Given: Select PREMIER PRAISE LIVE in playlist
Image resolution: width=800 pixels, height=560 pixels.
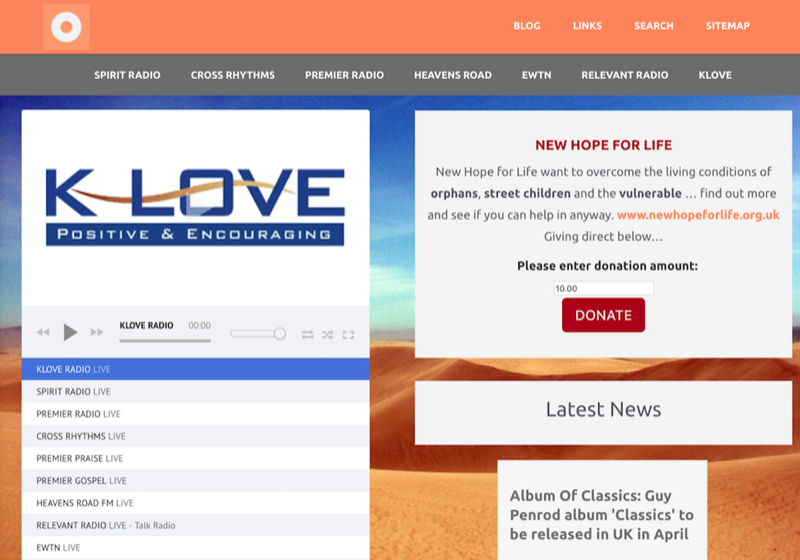Looking at the screenshot, I should click(x=195, y=459).
